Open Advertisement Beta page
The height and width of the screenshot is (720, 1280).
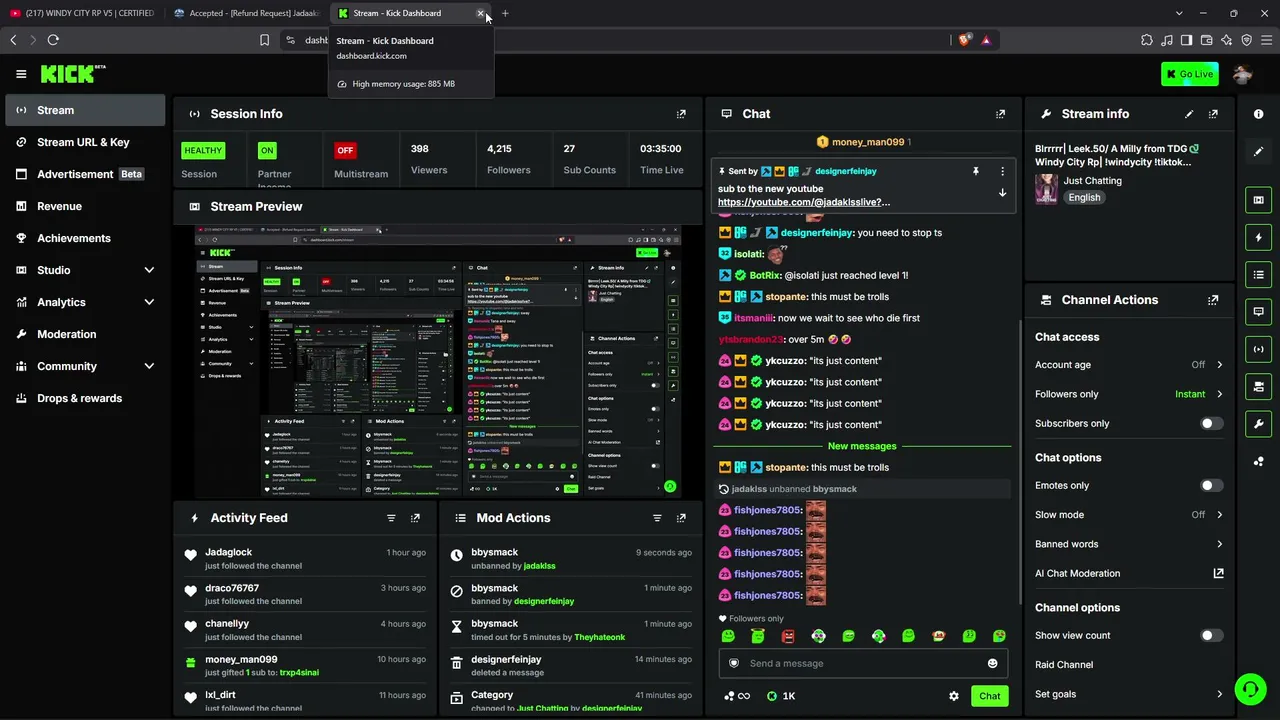85,174
